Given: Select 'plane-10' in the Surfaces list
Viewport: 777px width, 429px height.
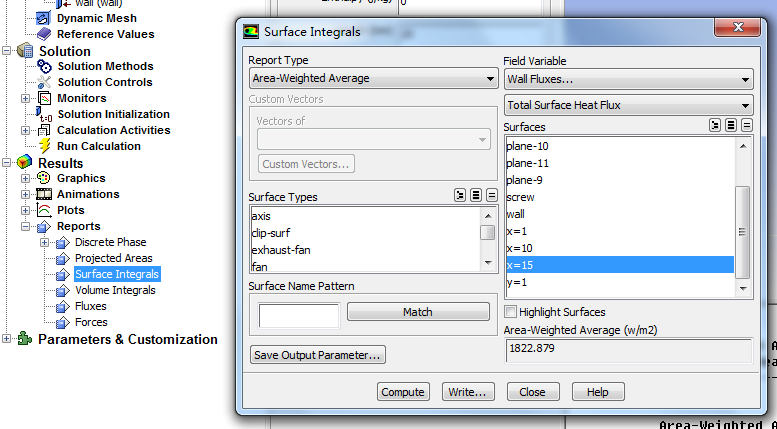Looking at the screenshot, I should pos(620,146).
